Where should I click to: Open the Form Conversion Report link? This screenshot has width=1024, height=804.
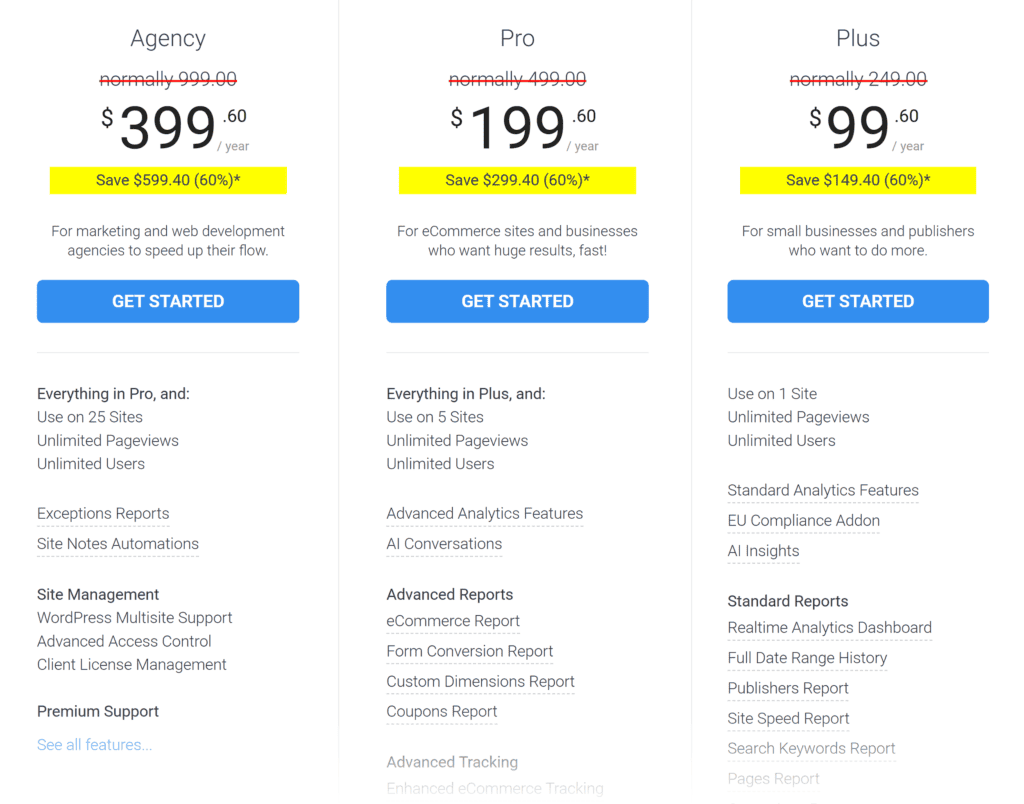[469, 651]
